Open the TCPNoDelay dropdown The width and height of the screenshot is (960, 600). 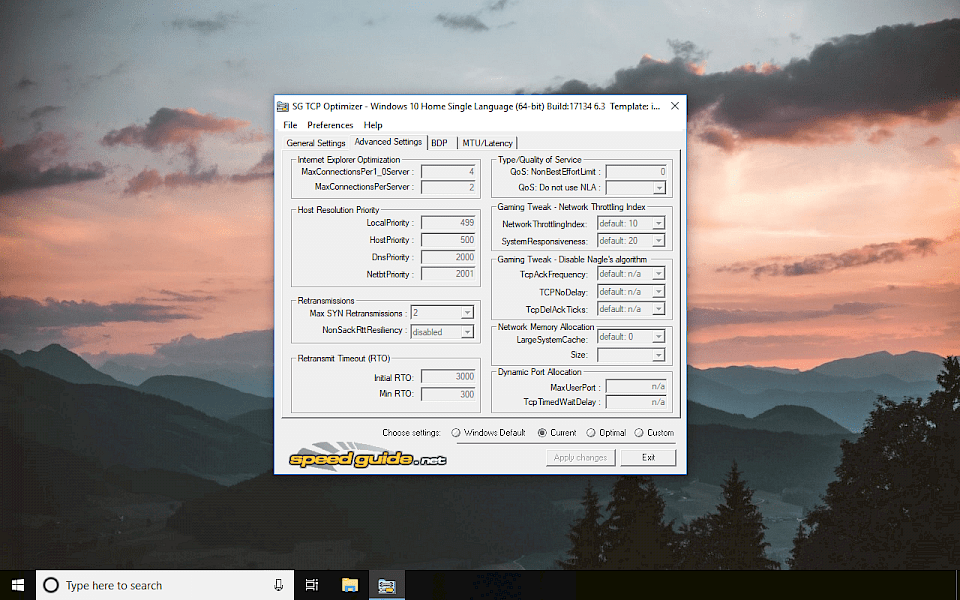tap(658, 292)
